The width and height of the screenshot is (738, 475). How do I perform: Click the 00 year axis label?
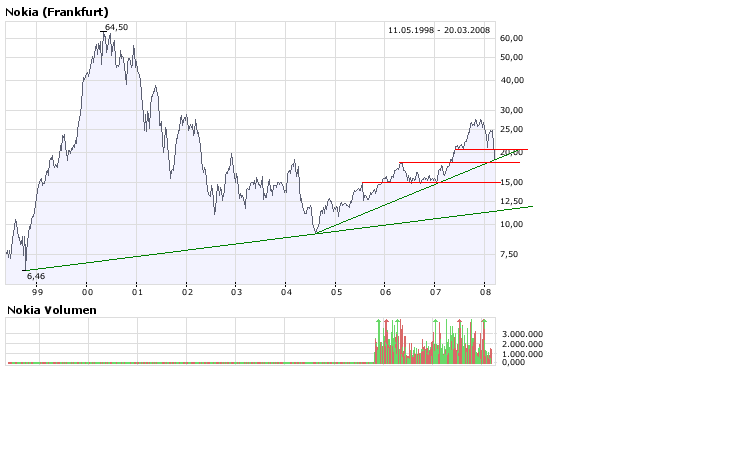coord(87,292)
